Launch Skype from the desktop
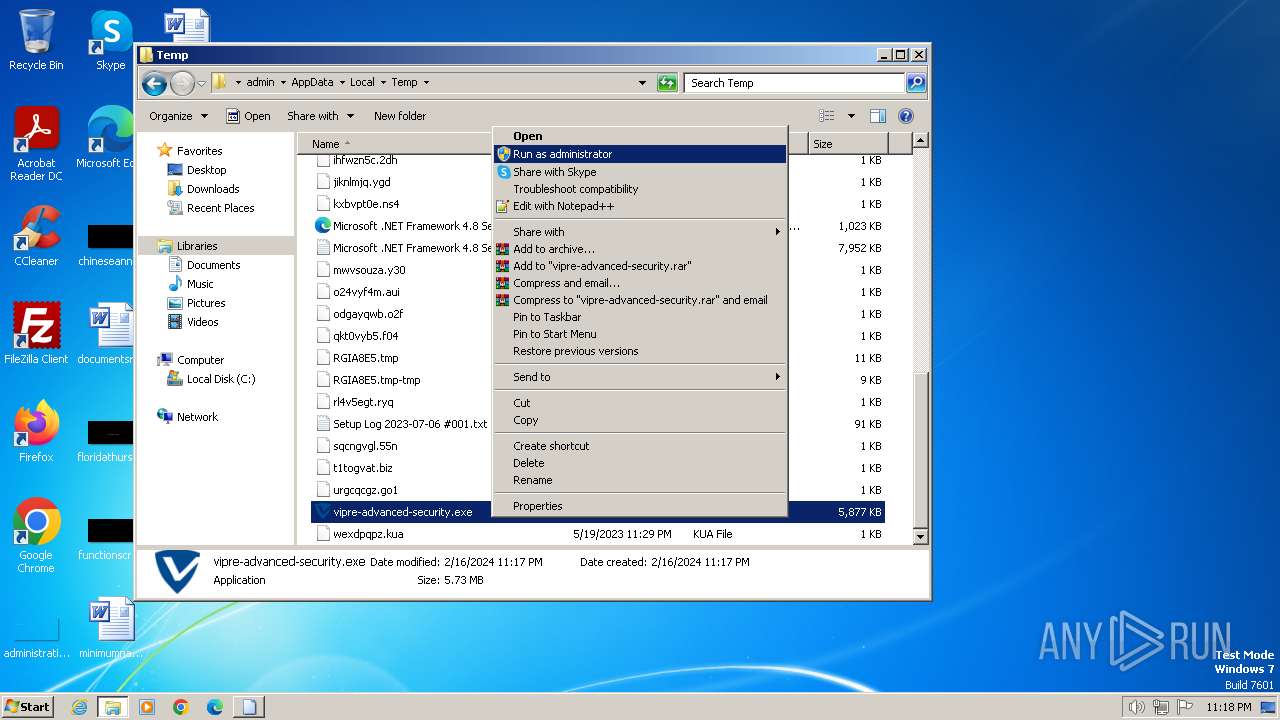The width and height of the screenshot is (1280, 720). [110, 40]
